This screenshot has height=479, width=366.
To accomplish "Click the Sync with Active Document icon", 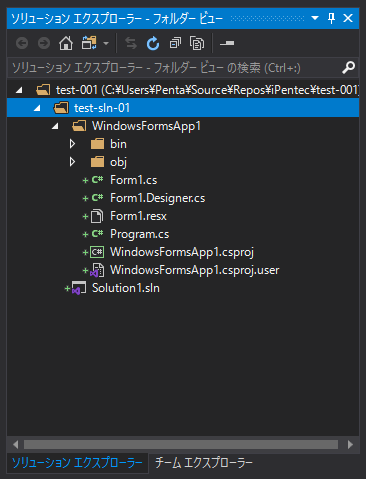I will point(131,43).
